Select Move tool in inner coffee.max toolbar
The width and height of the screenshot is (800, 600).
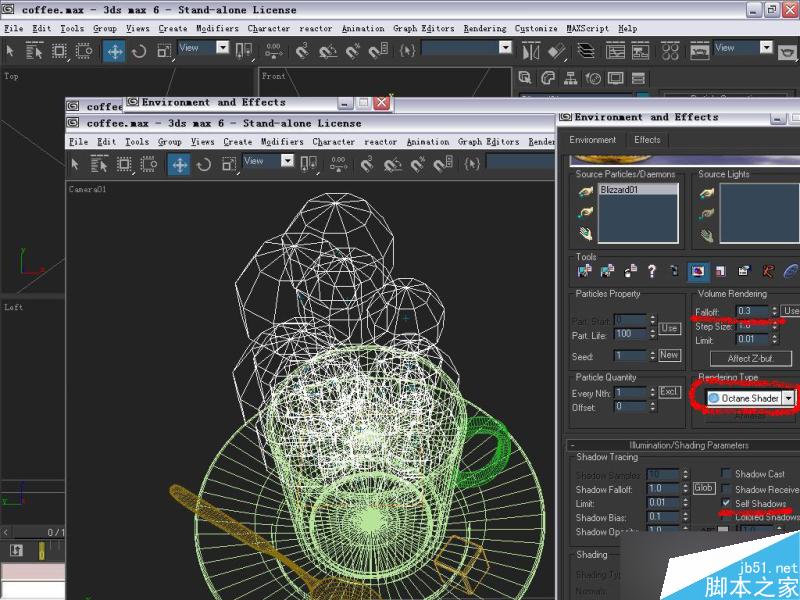click(180, 164)
